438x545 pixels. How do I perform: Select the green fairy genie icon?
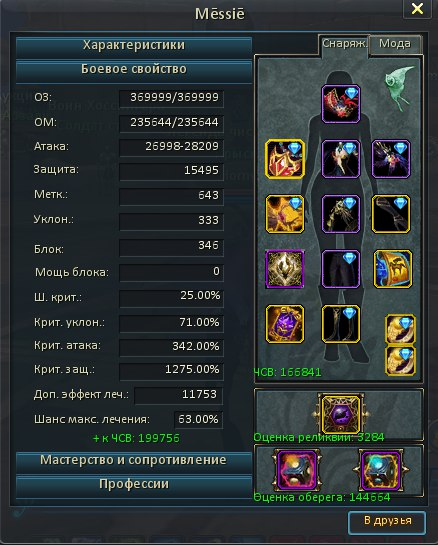point(400,88)
